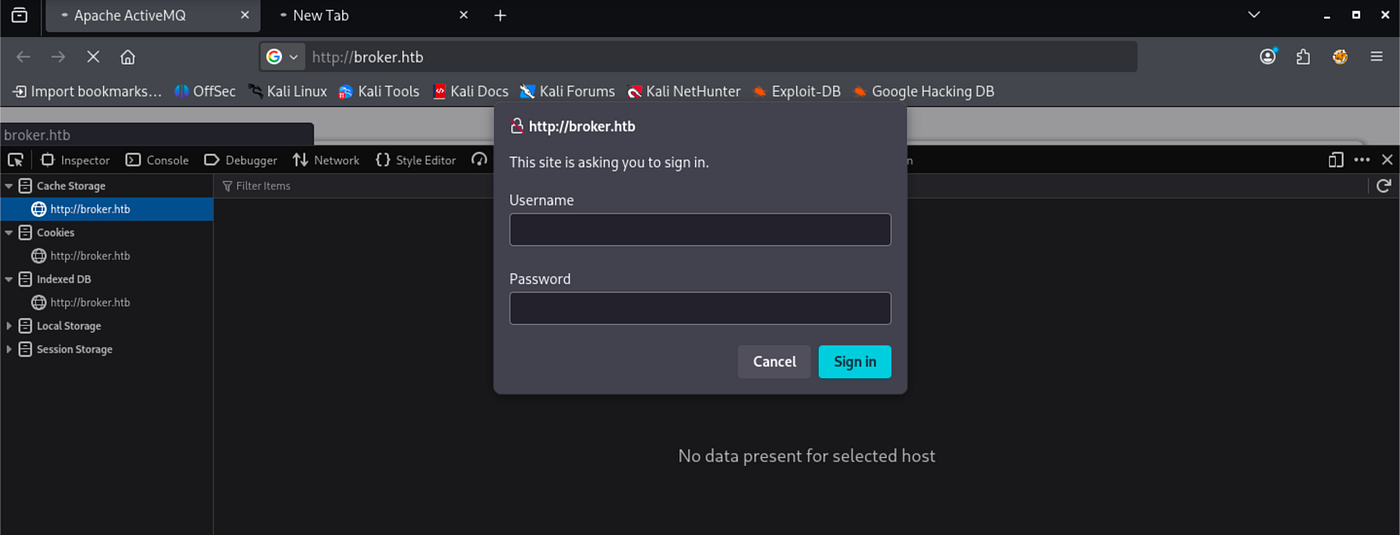The image size is (1400, 535).
Task: Click the Performance gauge icon in DevTools
Action: point(480,160)
